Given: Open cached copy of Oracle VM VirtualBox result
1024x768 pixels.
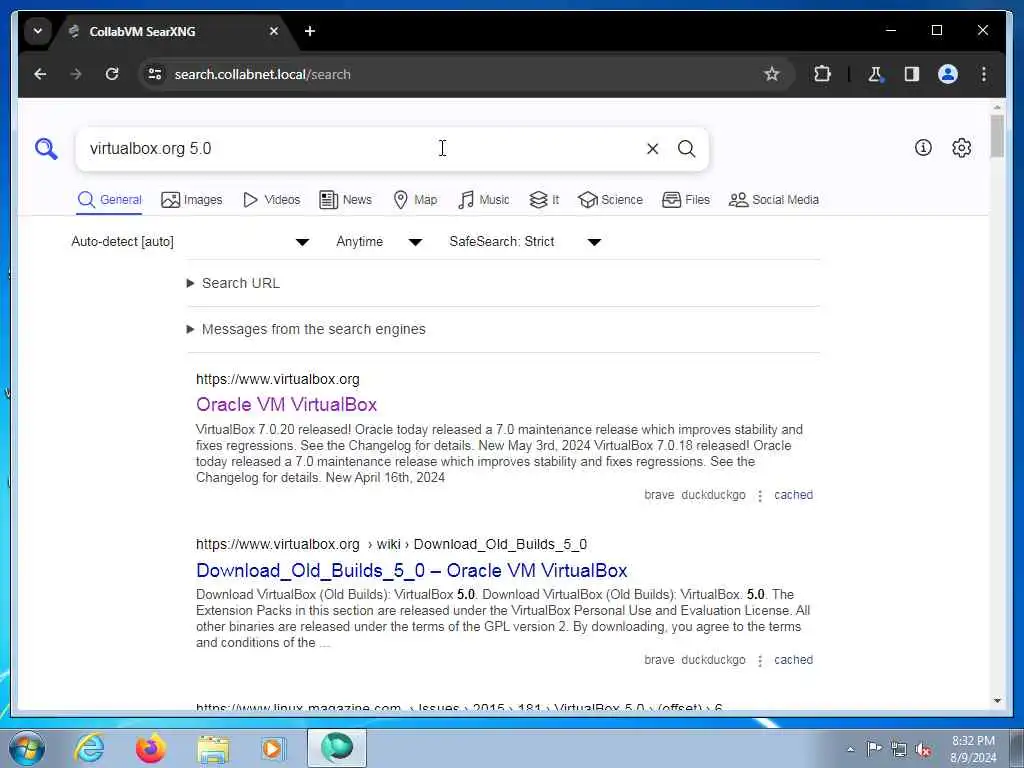Looking at the screenshot, I should pos(793,495).
